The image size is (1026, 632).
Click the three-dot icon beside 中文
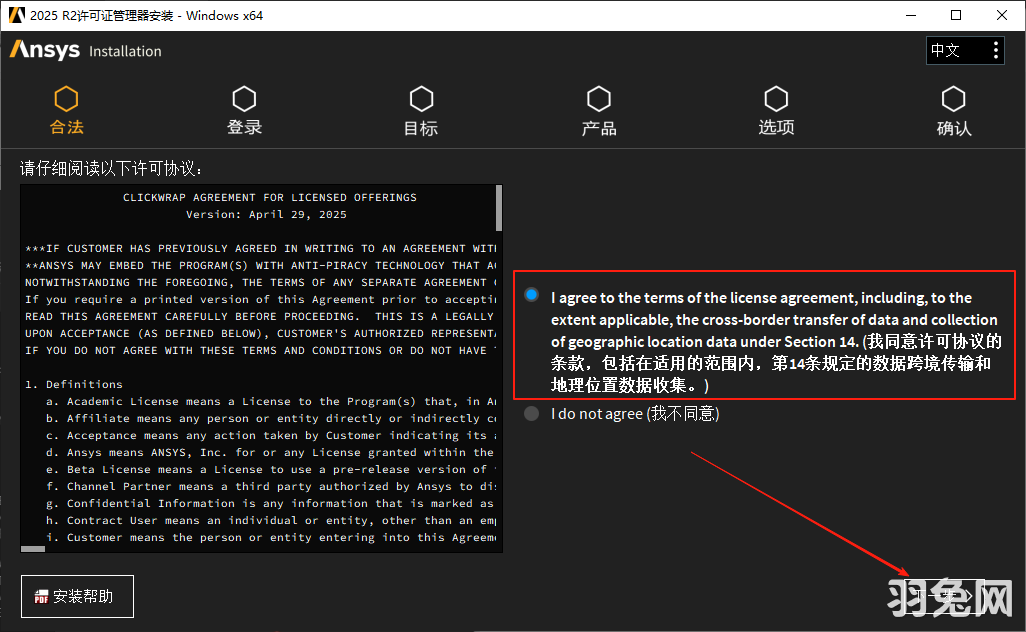pyautogui.click(x=995, y=50)
